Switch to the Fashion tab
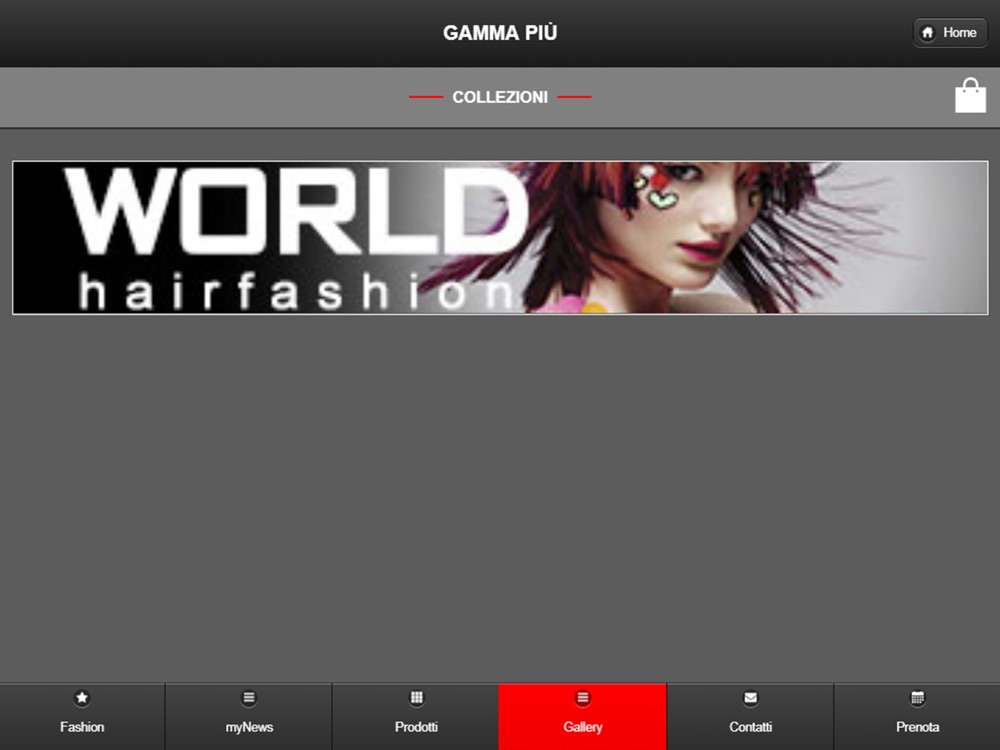The height and width of the screenshot is (750, 1000). [x=82, y=716]
